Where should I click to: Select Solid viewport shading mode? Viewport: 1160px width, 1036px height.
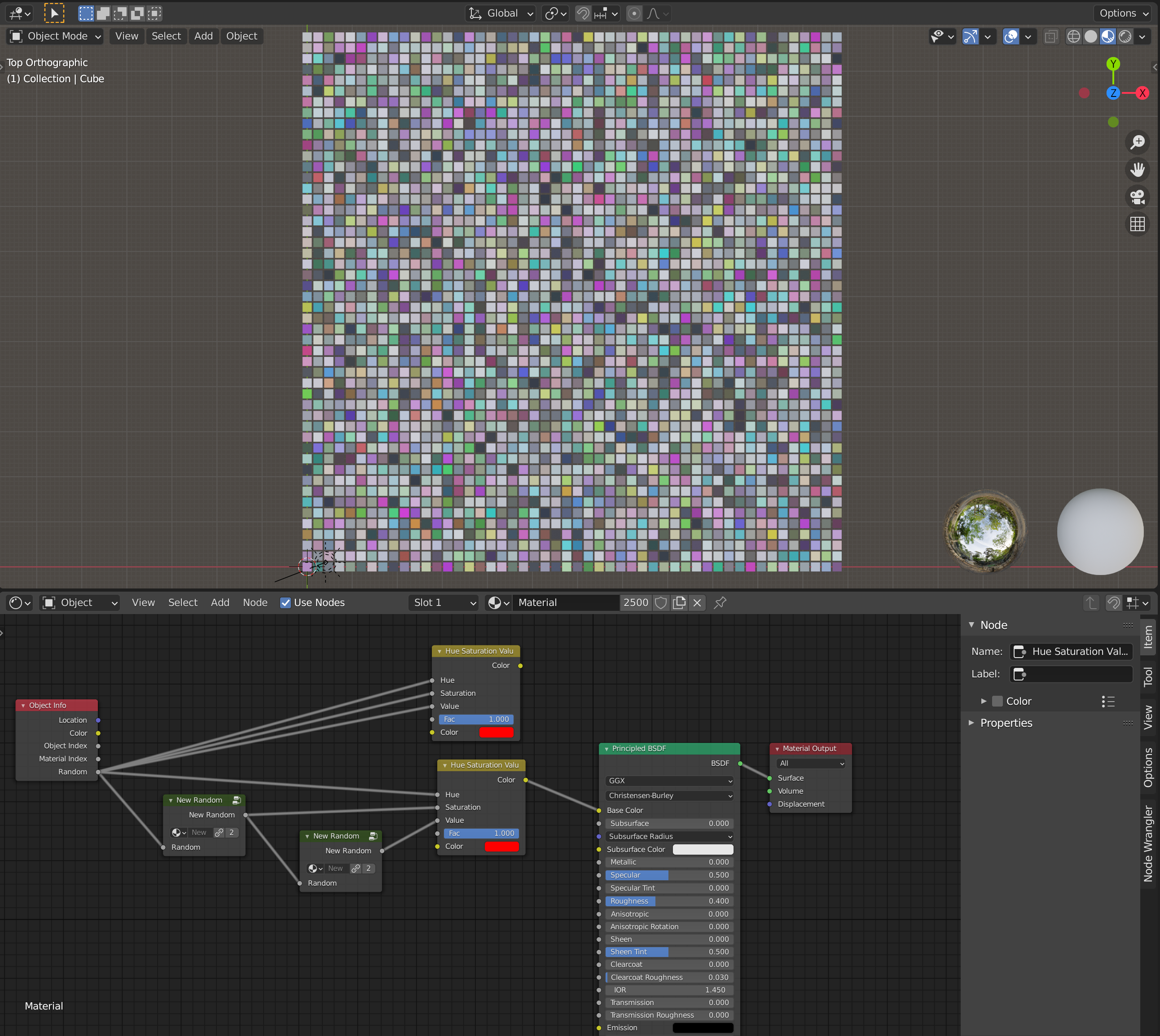pos(1090,36)
